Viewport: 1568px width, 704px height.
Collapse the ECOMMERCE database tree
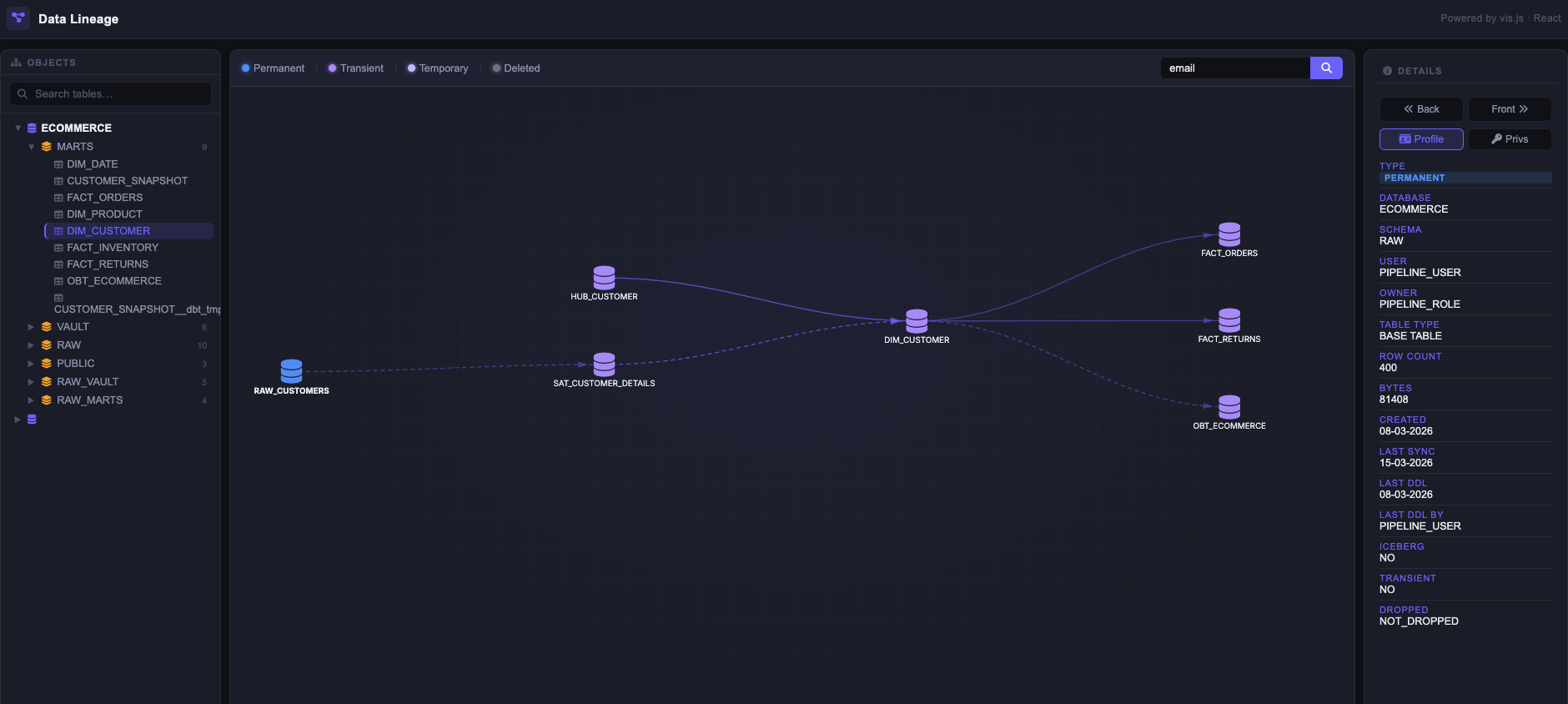pyautogui.click(x=18, y=128)
